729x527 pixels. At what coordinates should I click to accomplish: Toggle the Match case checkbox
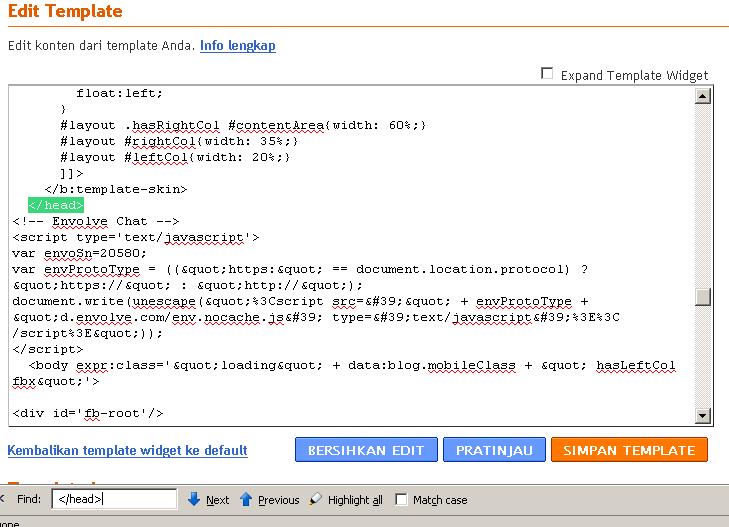(401, 500)
